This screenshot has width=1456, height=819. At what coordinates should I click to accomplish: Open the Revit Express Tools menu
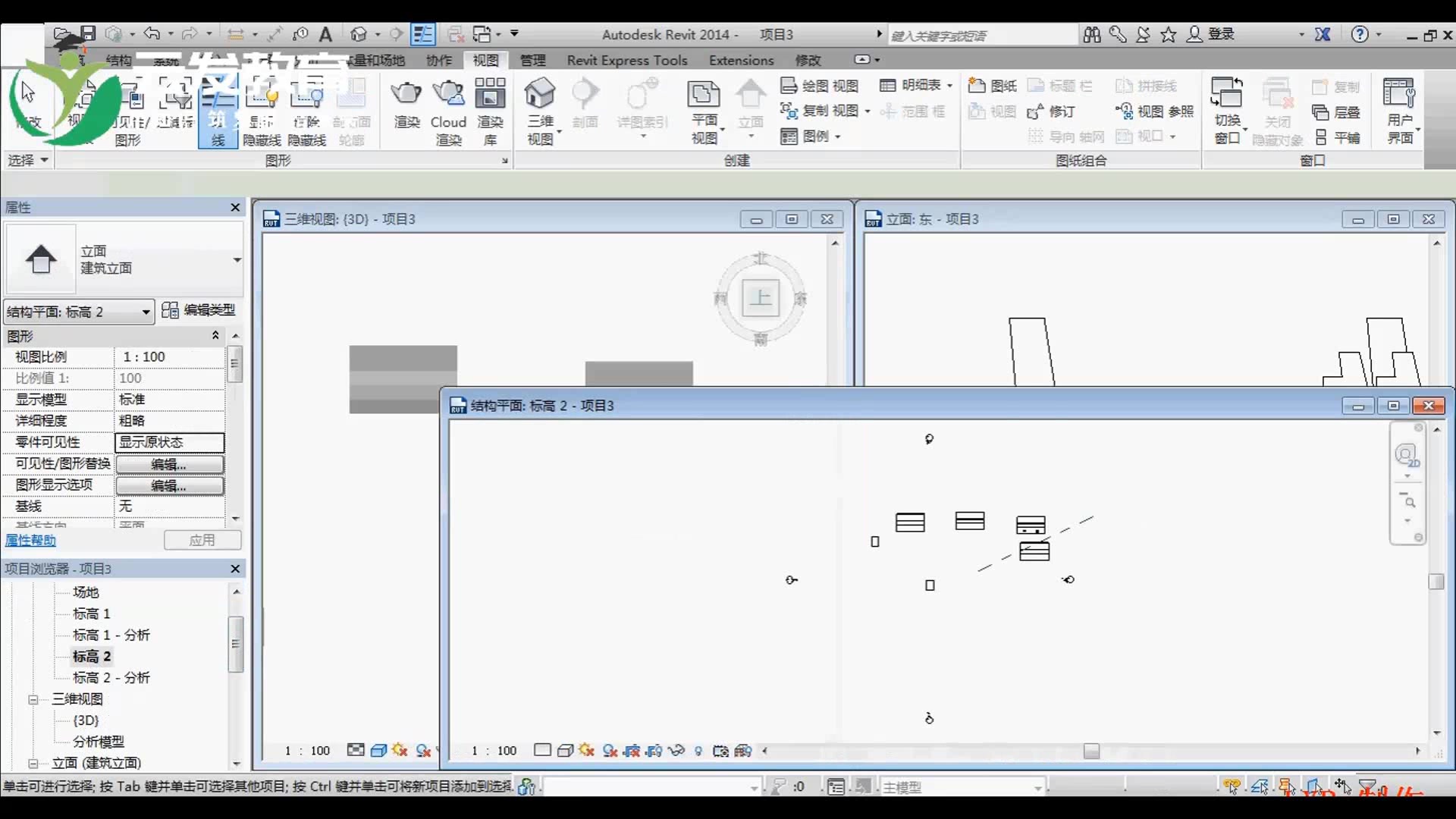(x=627, y=60)
